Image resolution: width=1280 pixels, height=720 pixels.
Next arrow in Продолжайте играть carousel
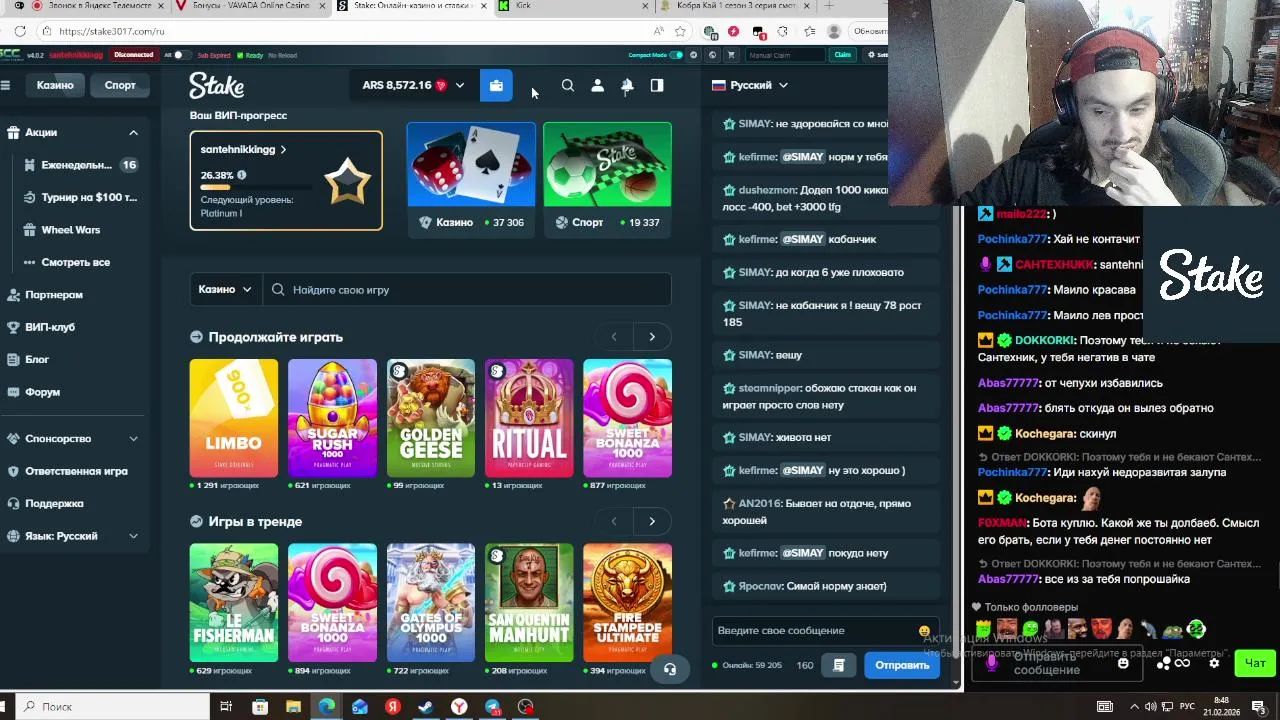[652, 337]
